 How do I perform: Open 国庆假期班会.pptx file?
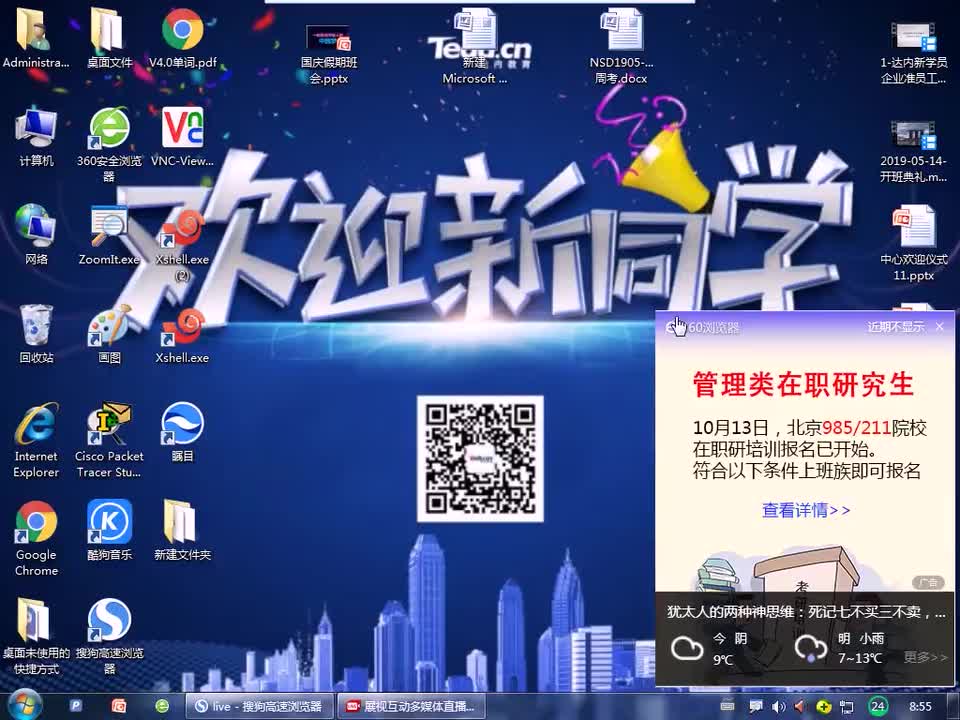[329, 54]
